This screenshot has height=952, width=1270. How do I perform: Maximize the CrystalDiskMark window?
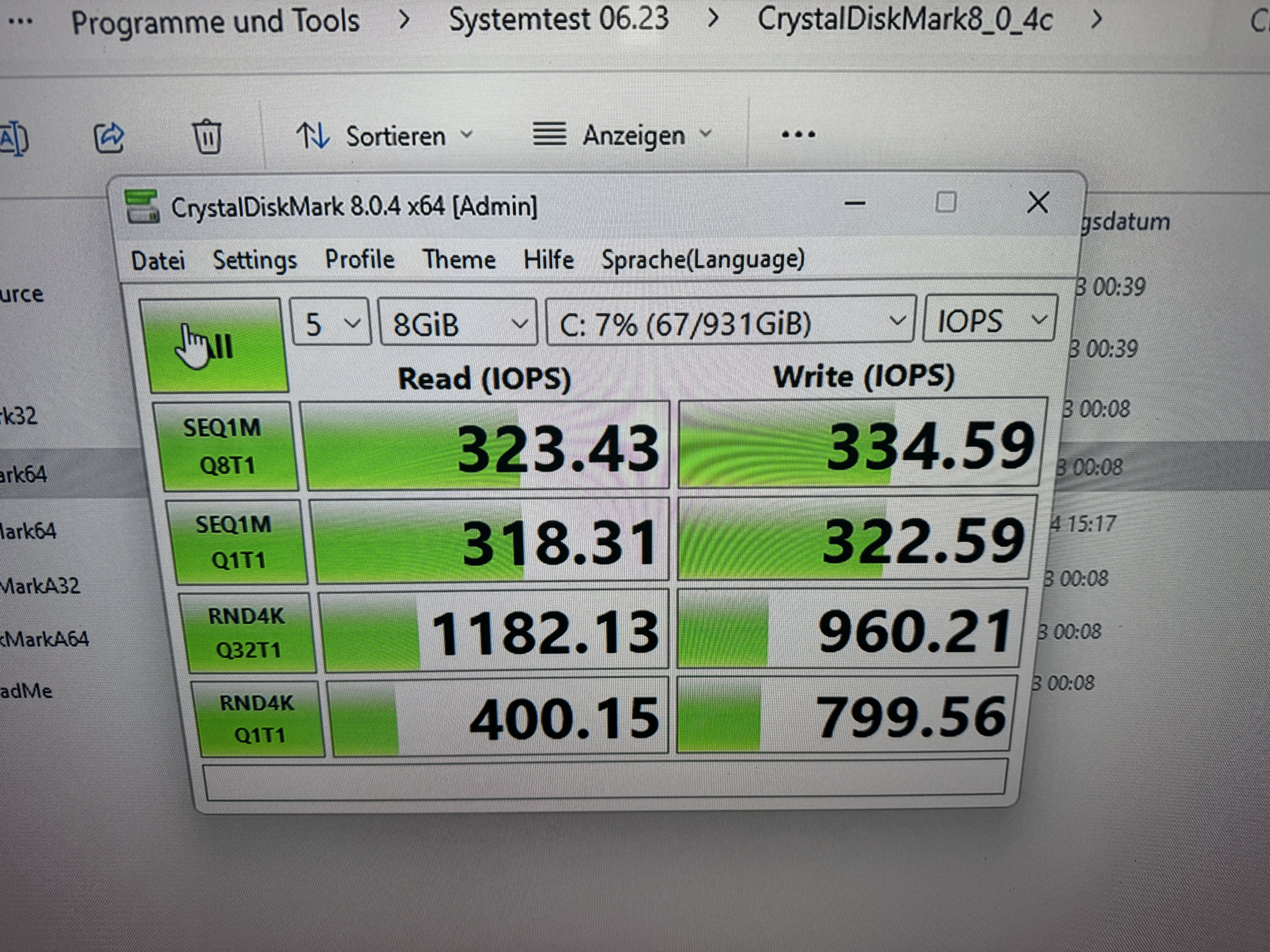click(946, 203)
